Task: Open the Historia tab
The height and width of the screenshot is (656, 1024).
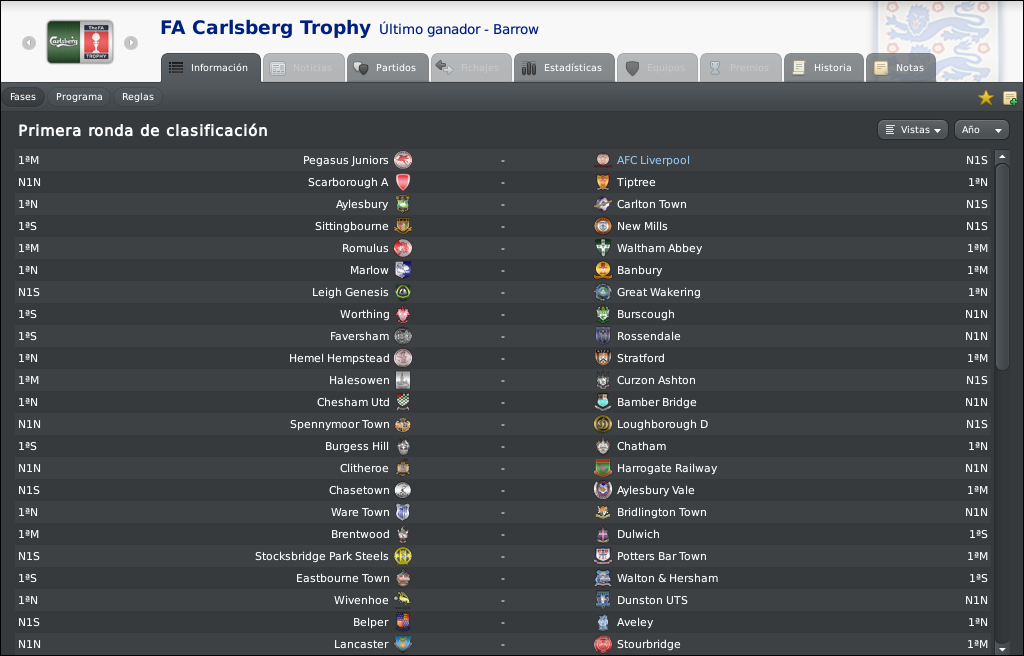Action: click(x=824, y=68)
